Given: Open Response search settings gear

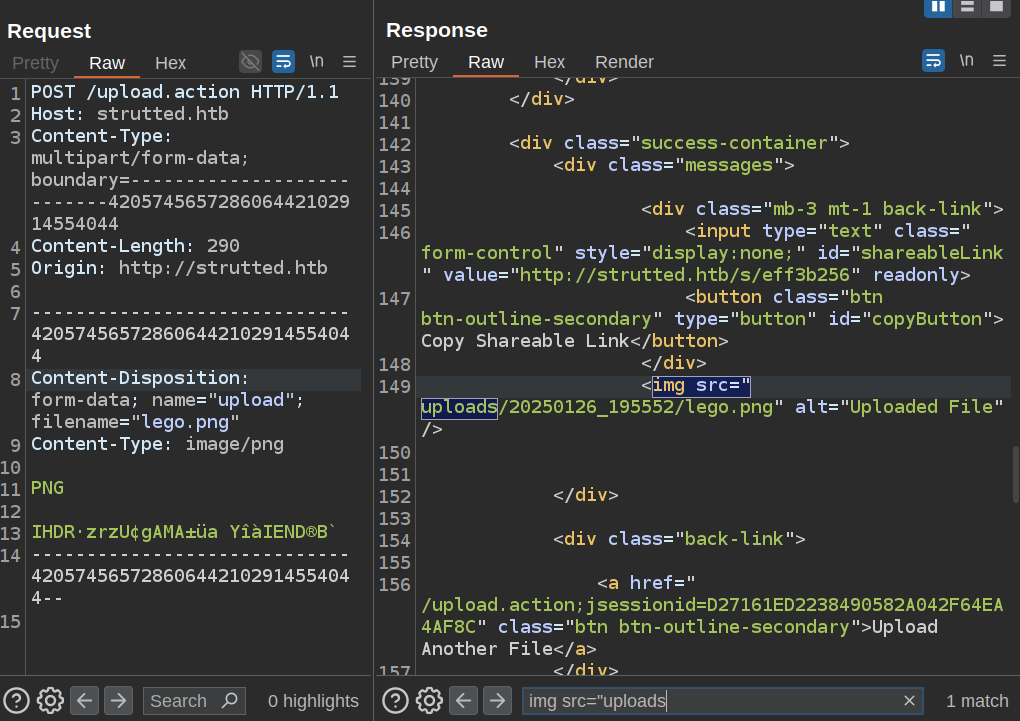Looking at the screenshot, I should click(x=429, y=700).
